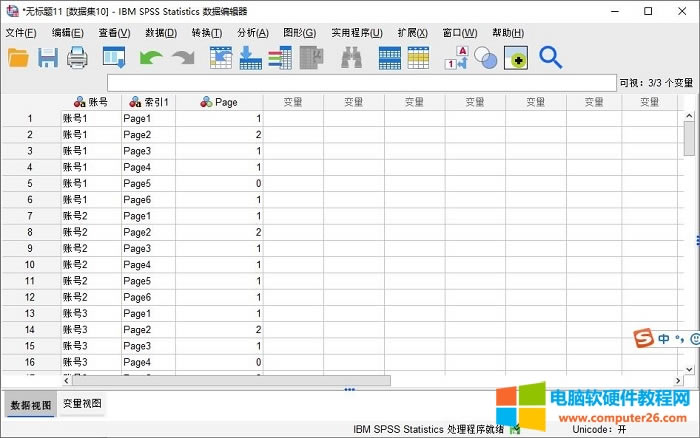Open the 图形(G) menu
700x438 pixels.
pyautogui.click(x=299, y=33)
